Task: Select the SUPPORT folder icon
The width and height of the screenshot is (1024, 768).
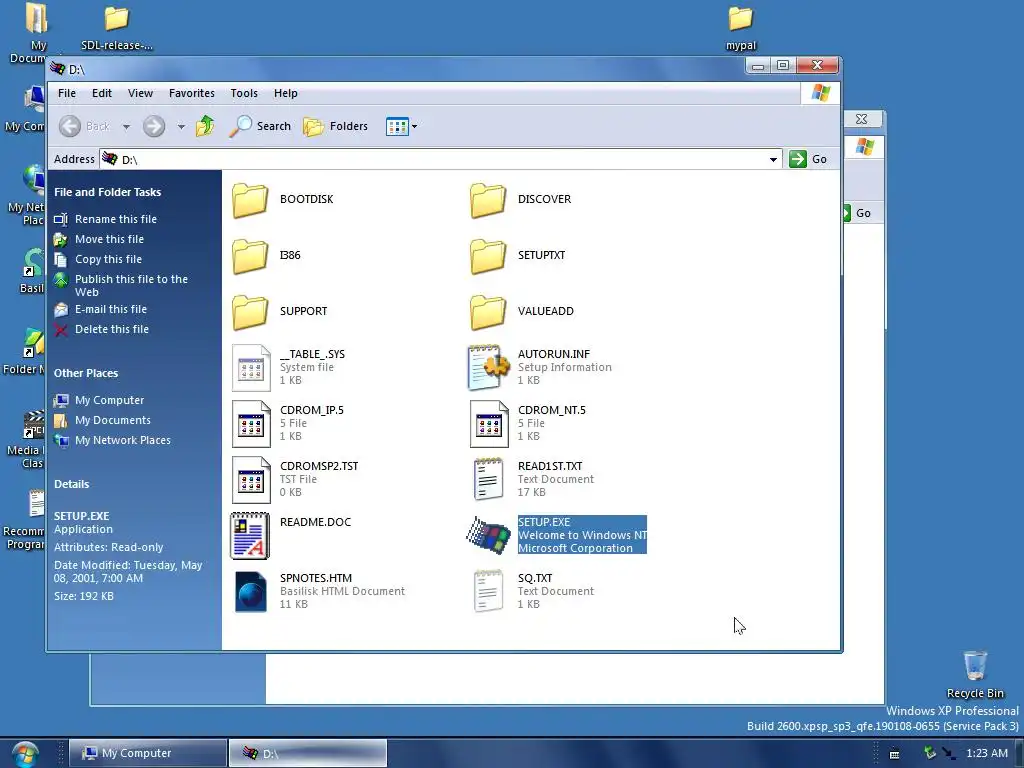Action: (x=250, y=312)
